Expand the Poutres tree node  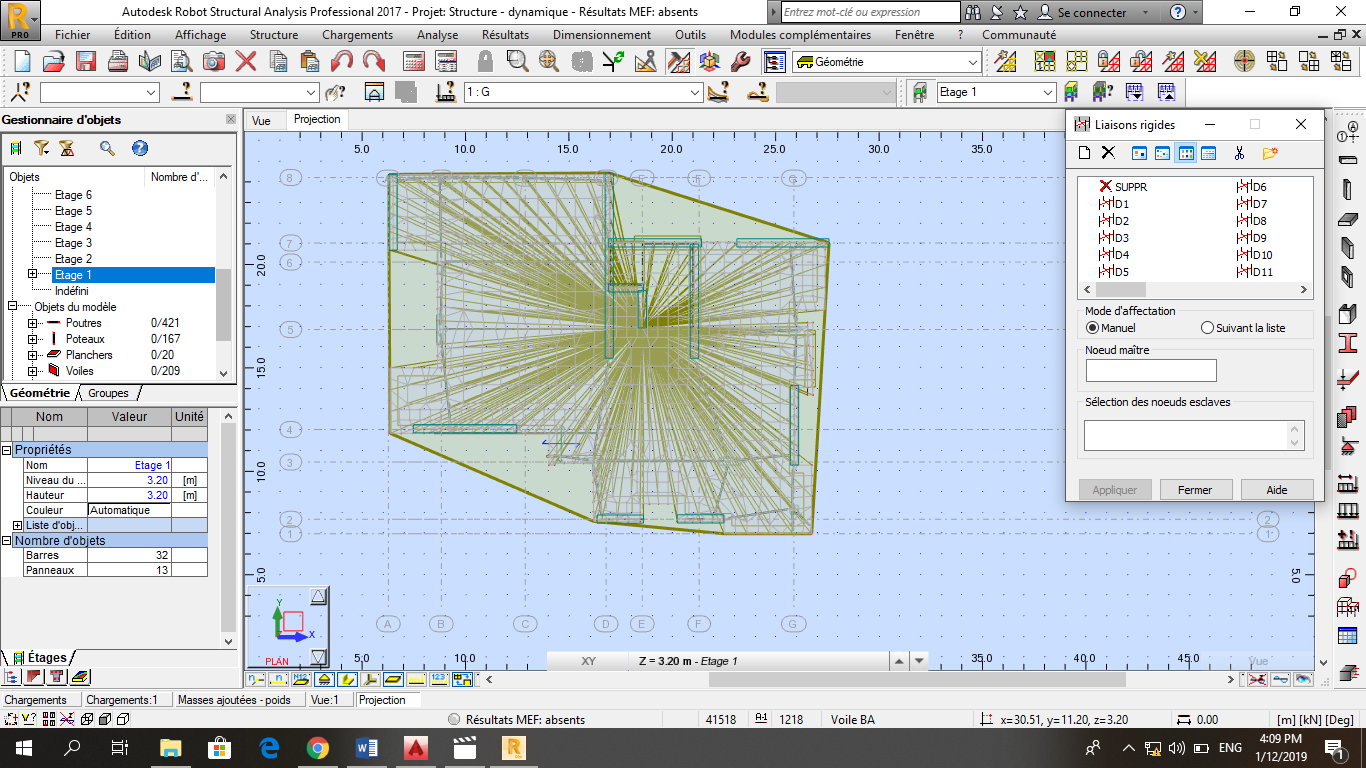point(33,323)
